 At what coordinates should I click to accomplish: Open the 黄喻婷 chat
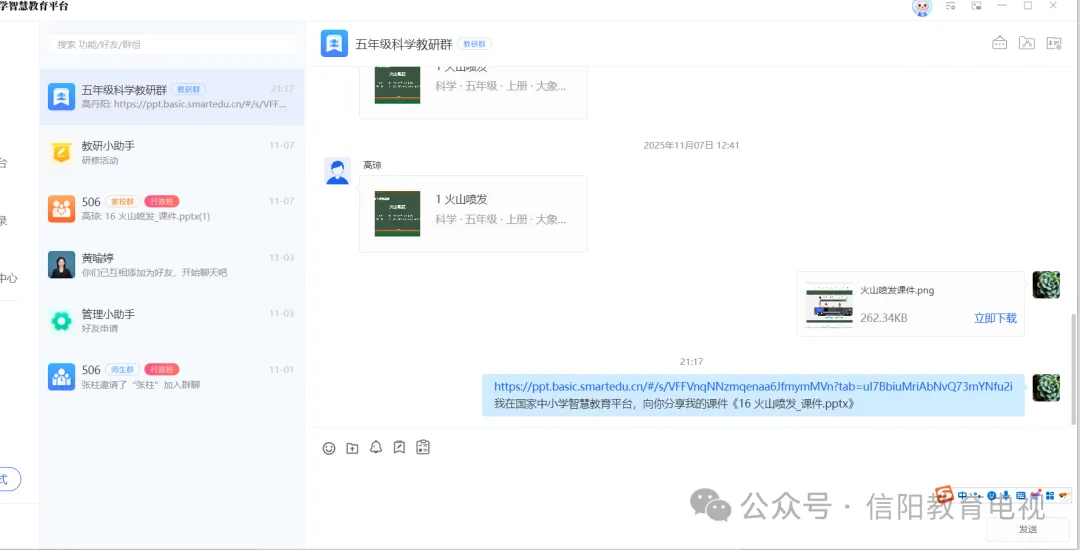click(x=172, y=265)
